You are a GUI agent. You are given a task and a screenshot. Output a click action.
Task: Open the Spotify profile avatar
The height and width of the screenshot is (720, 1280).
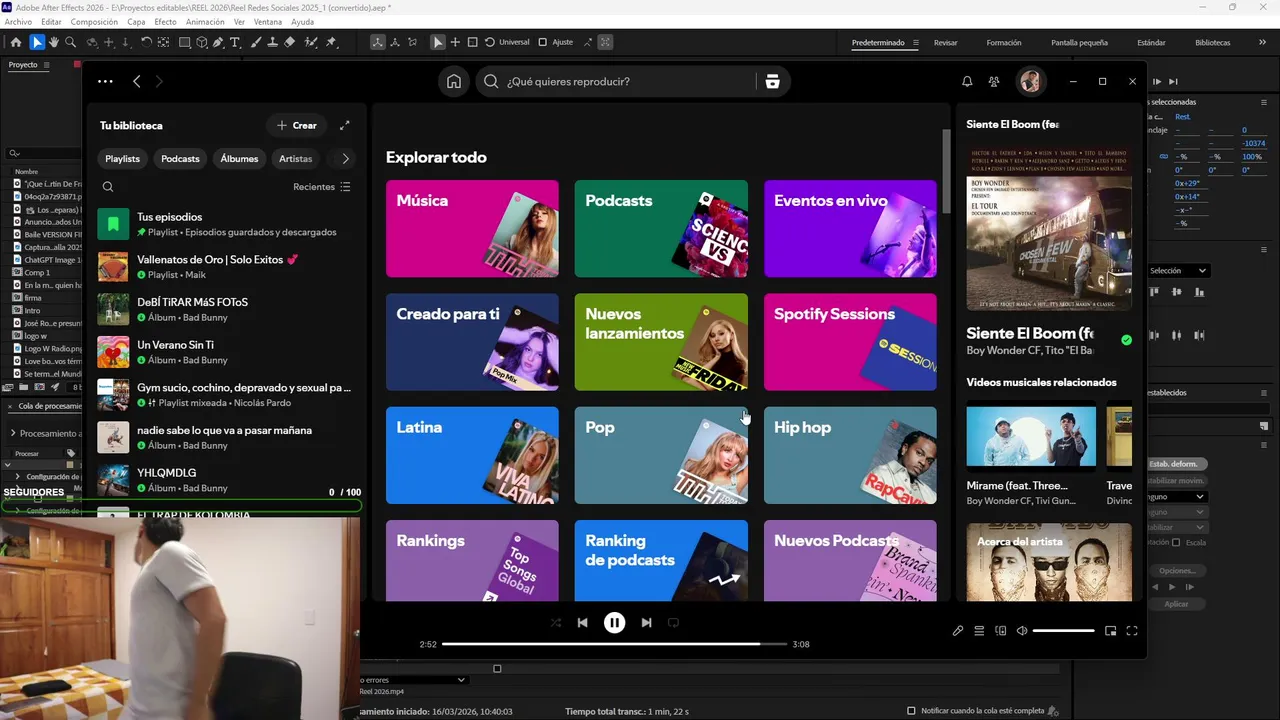coord(1031,82)
